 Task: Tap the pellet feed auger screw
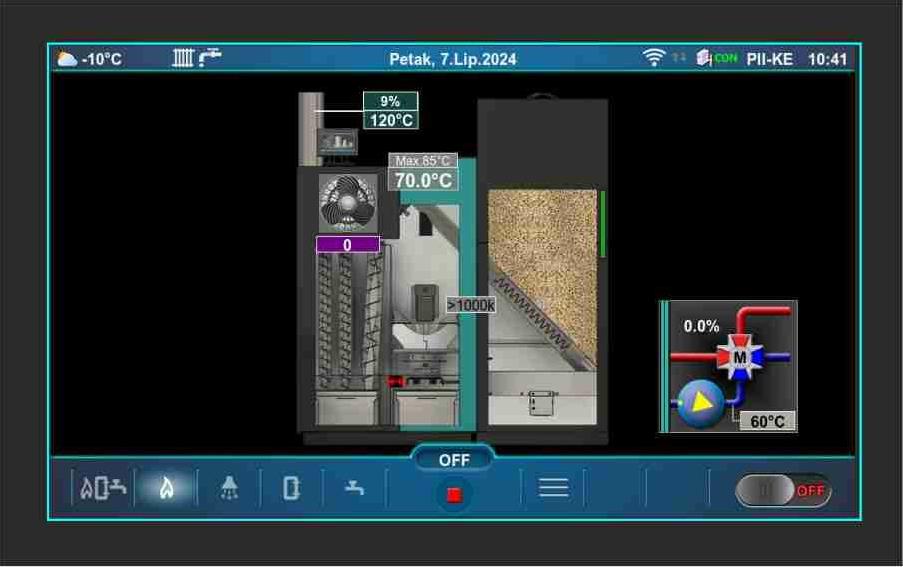point(534,314)
